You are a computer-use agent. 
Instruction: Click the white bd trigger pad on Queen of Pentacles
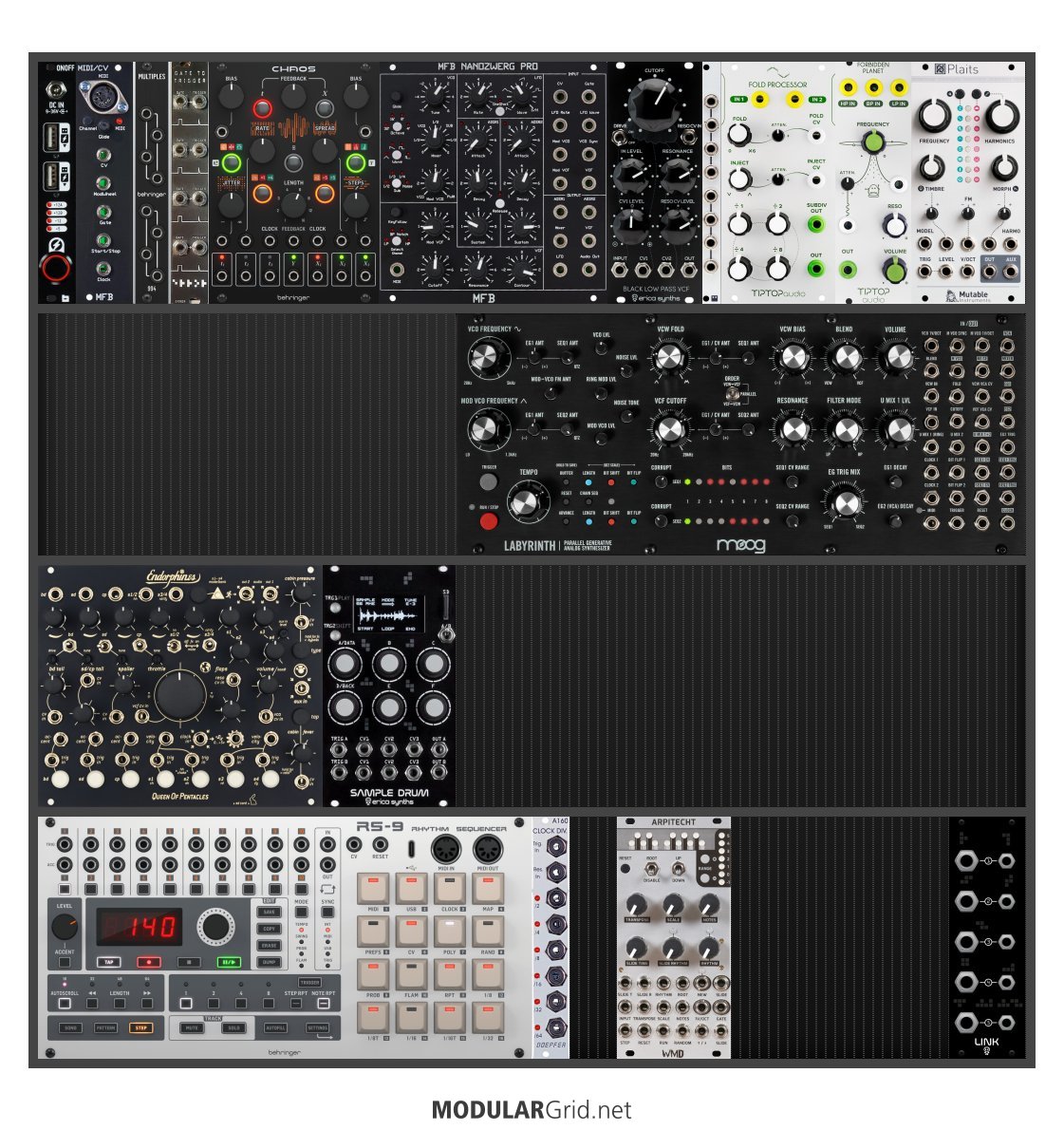pyautogui.click(x=61, y=779)
